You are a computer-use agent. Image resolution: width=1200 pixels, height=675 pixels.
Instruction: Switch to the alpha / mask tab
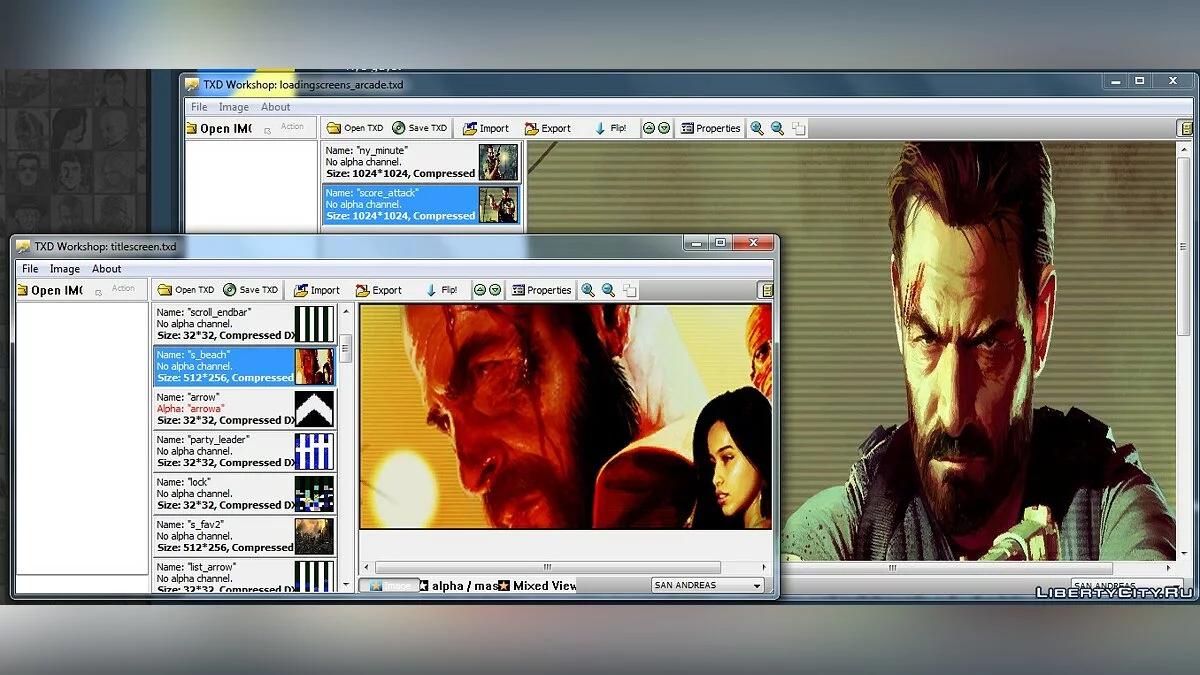(458, 585)
